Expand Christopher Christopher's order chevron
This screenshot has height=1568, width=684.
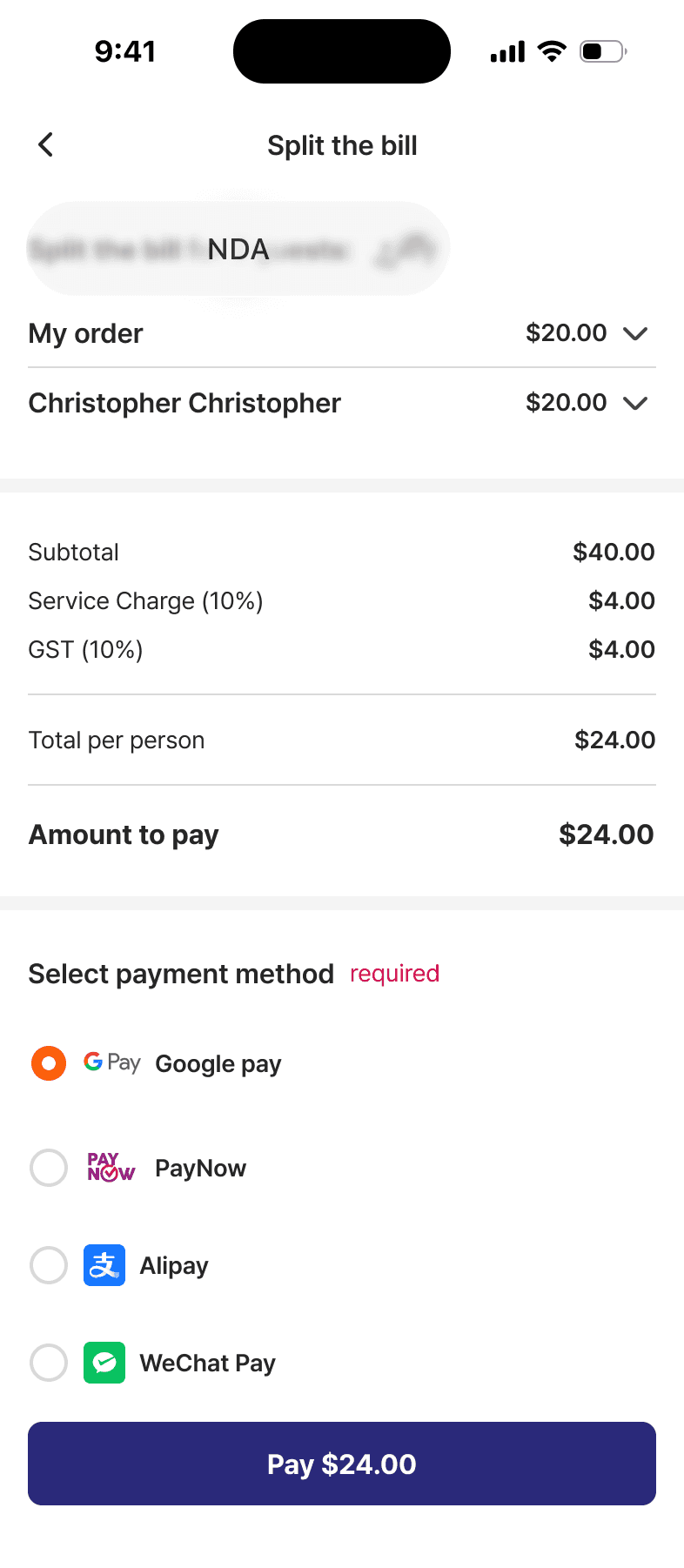(636, 403)
